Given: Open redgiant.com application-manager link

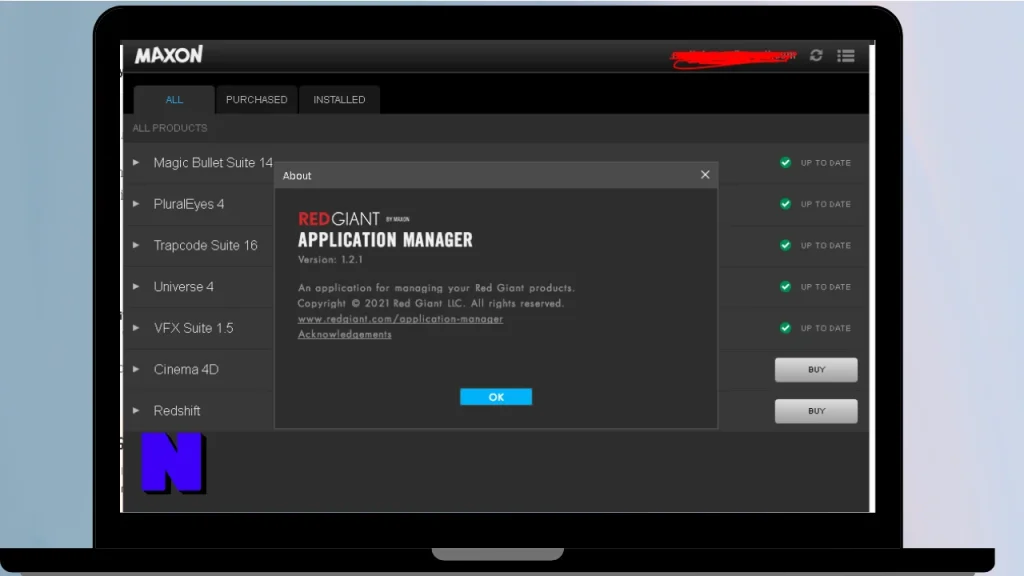Looking at the screenshot, I should [400, 319].
